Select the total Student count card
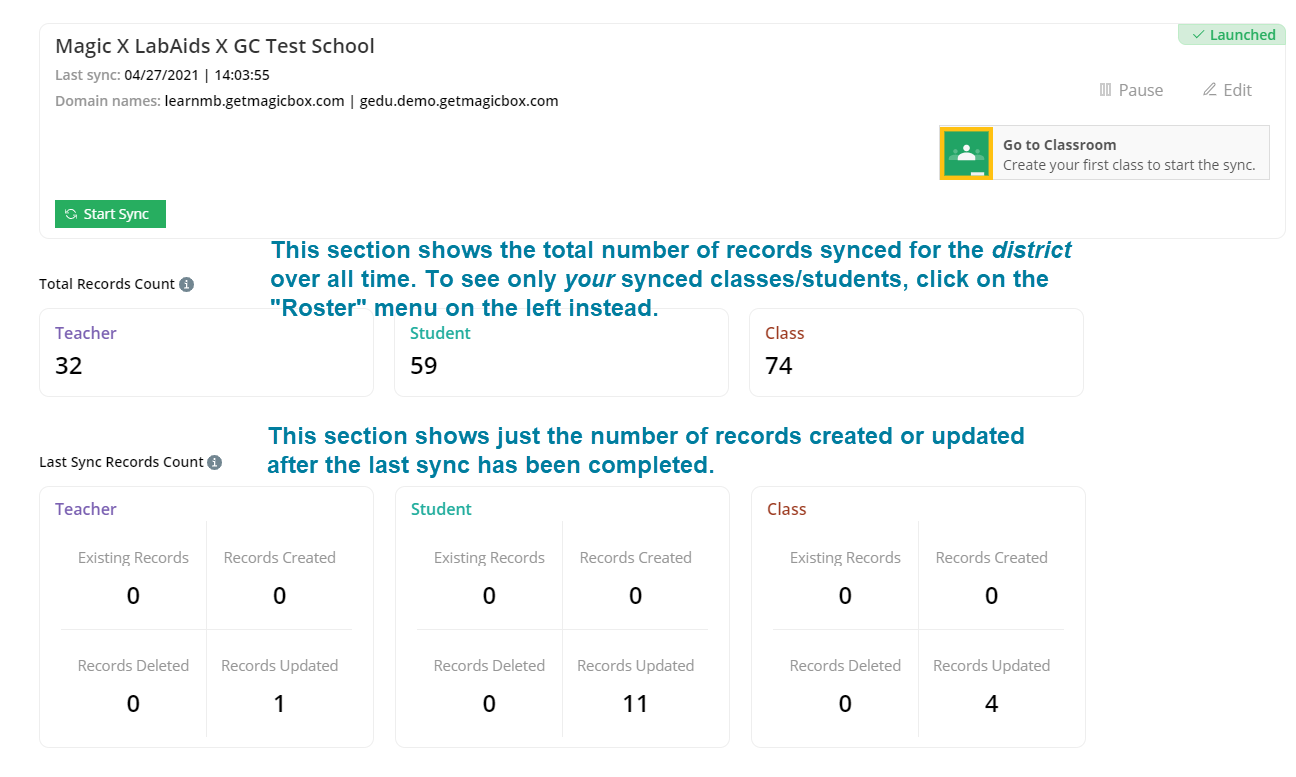 tap(561, 352)
